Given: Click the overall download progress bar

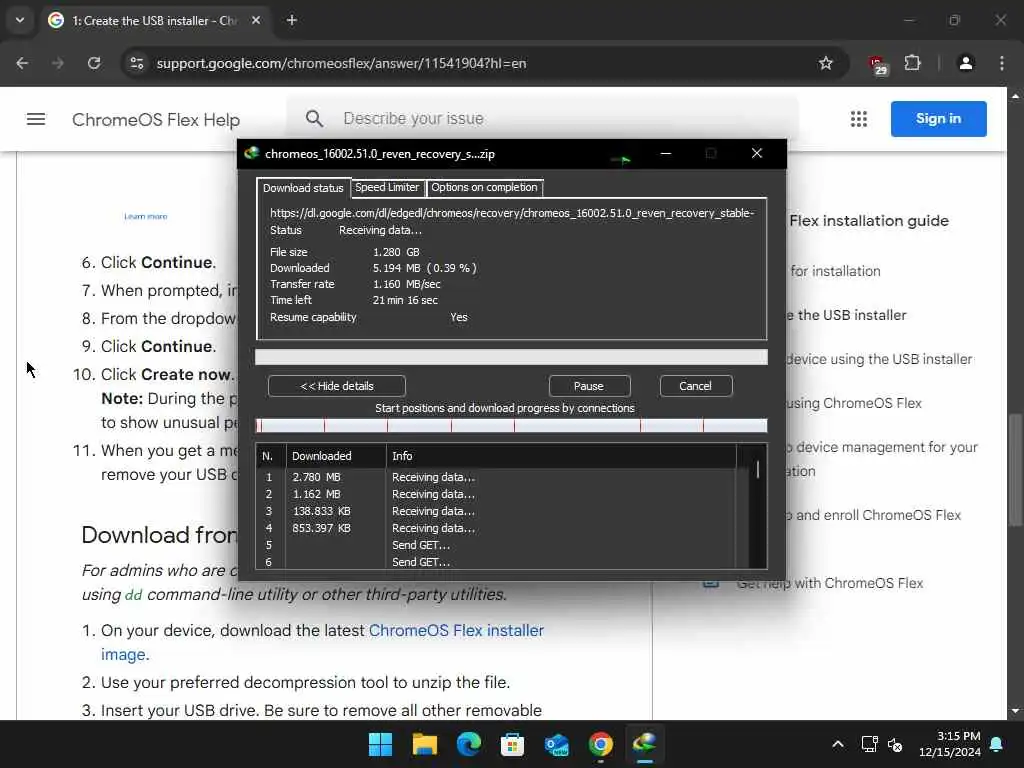Looking at the screenshot, I should 511,357.
